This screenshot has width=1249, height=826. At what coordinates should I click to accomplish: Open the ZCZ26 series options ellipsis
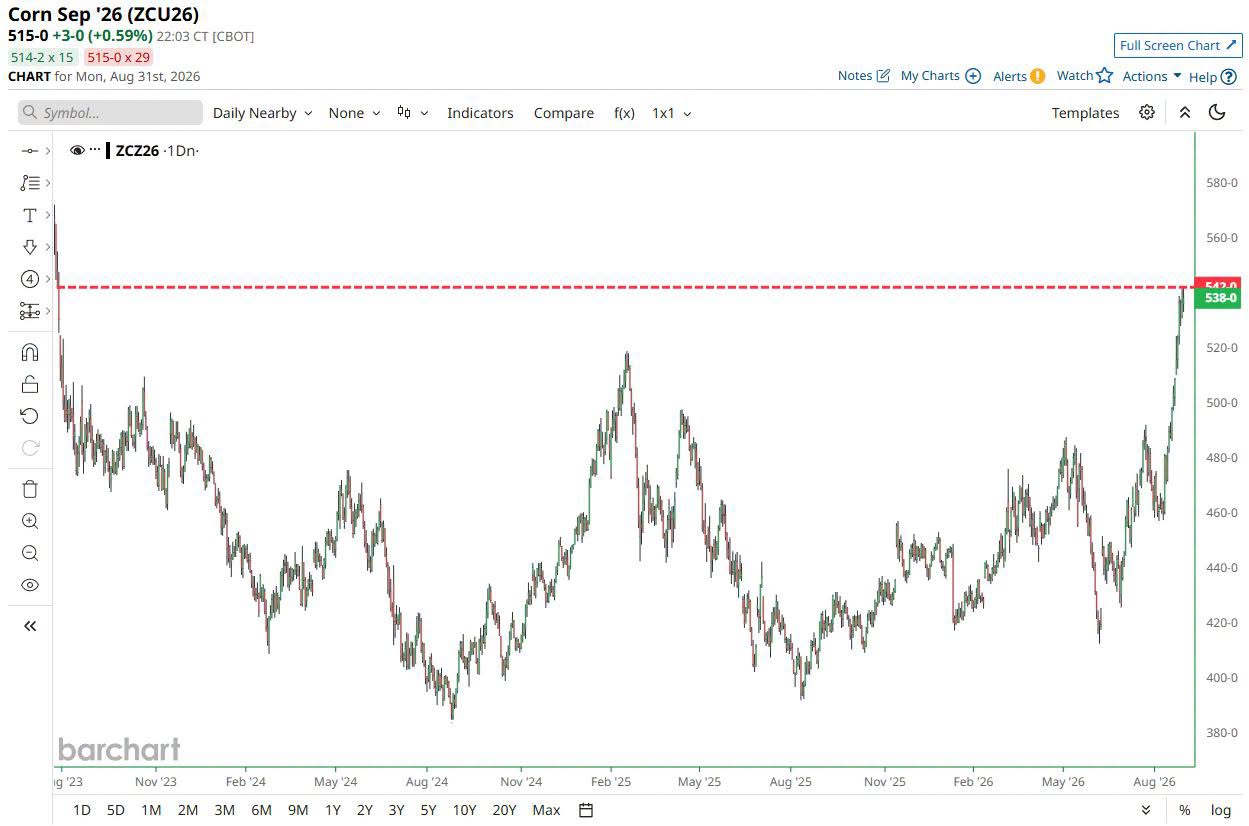[95, 150]
